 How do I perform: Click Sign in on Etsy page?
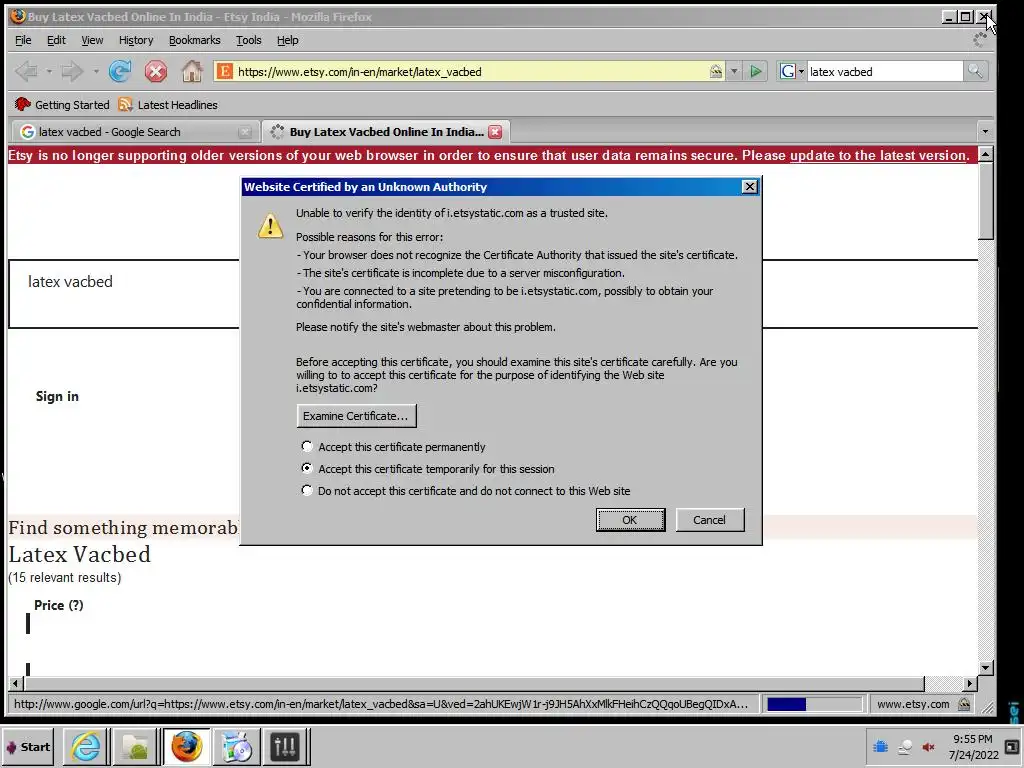[x=57, y=396]
